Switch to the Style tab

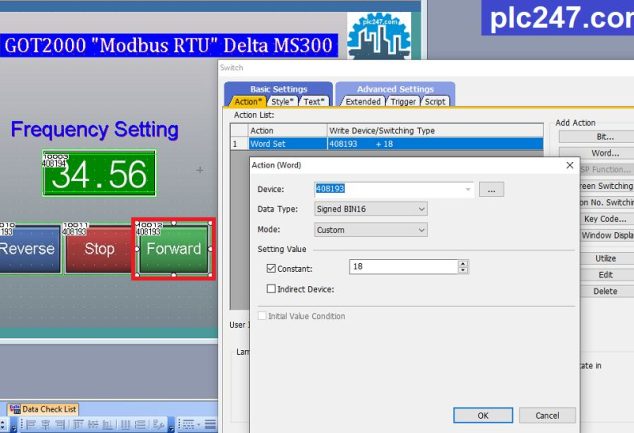[x=282, y=101]
